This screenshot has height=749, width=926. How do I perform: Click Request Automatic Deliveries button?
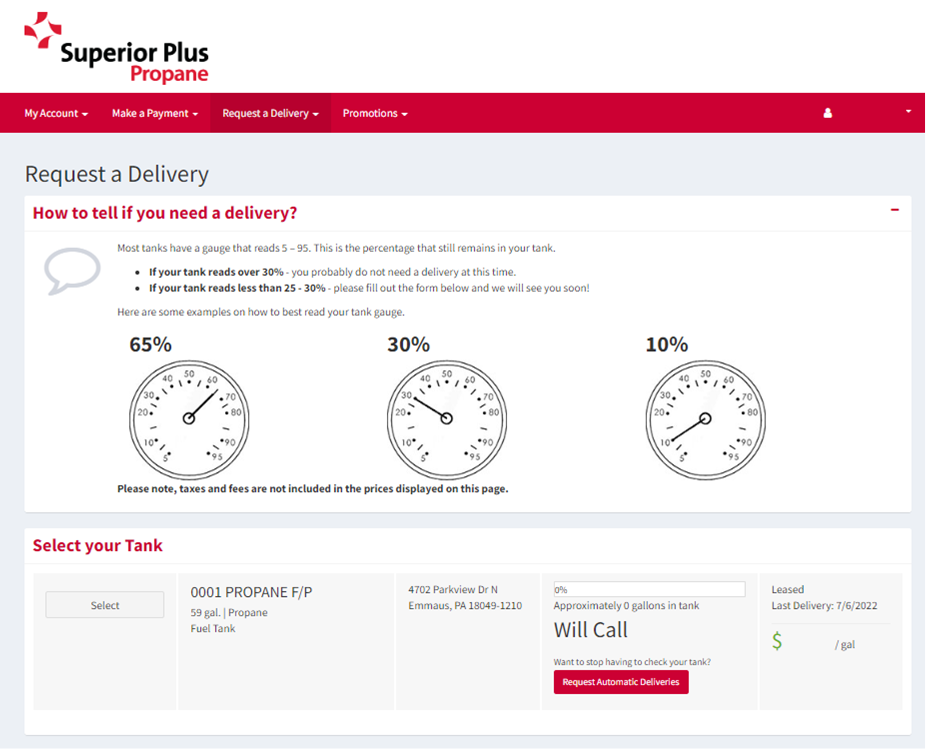click(x=621, y=682)
